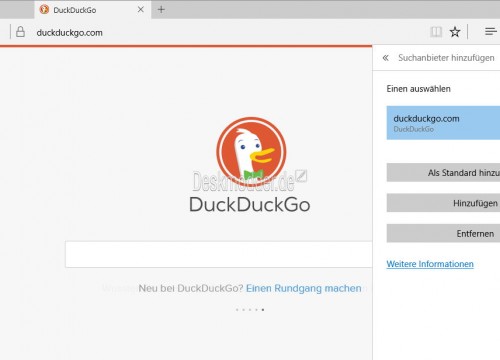Close the DuckDuckGo tab
Viewport: 500px width, 360px height.
pyautogui.click(x=141, y=10)
